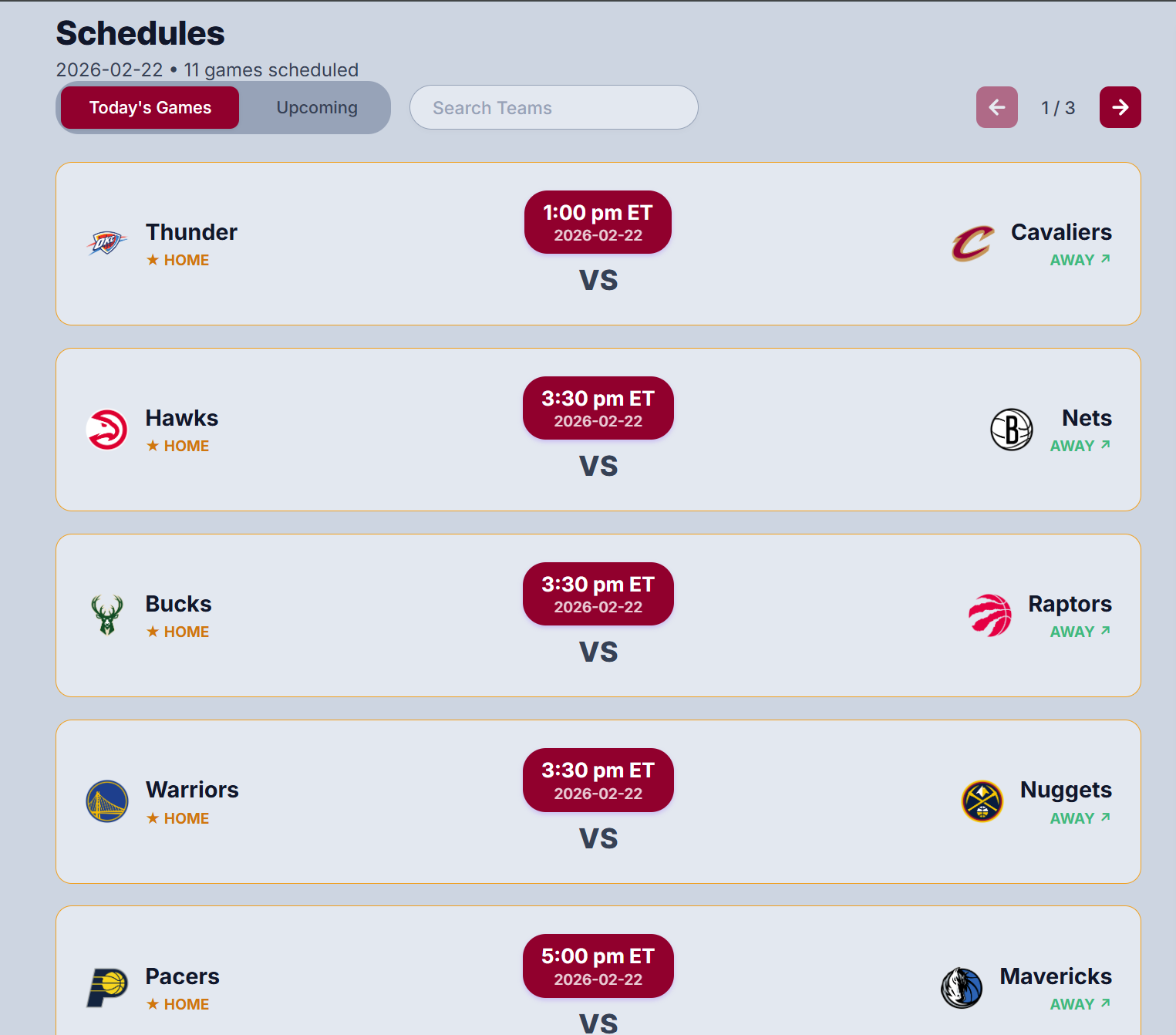Click the 1:00 pm ET game time badge

coord(598,222)
